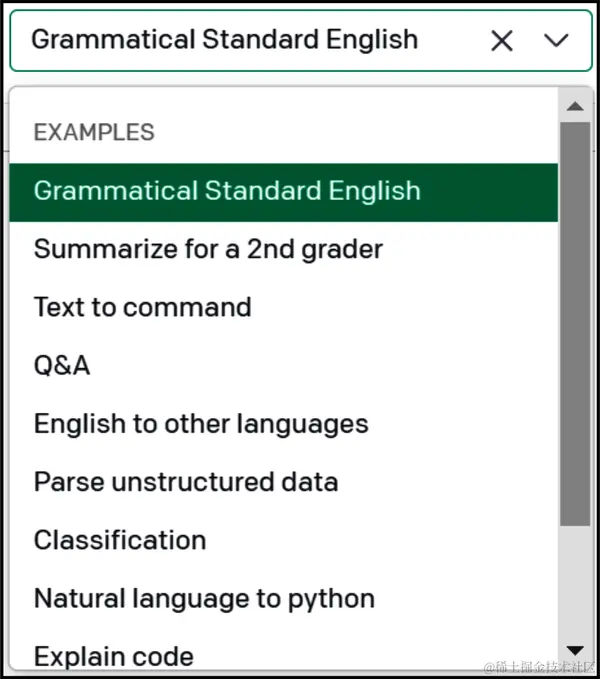Select English to other languages

point(284,424)
